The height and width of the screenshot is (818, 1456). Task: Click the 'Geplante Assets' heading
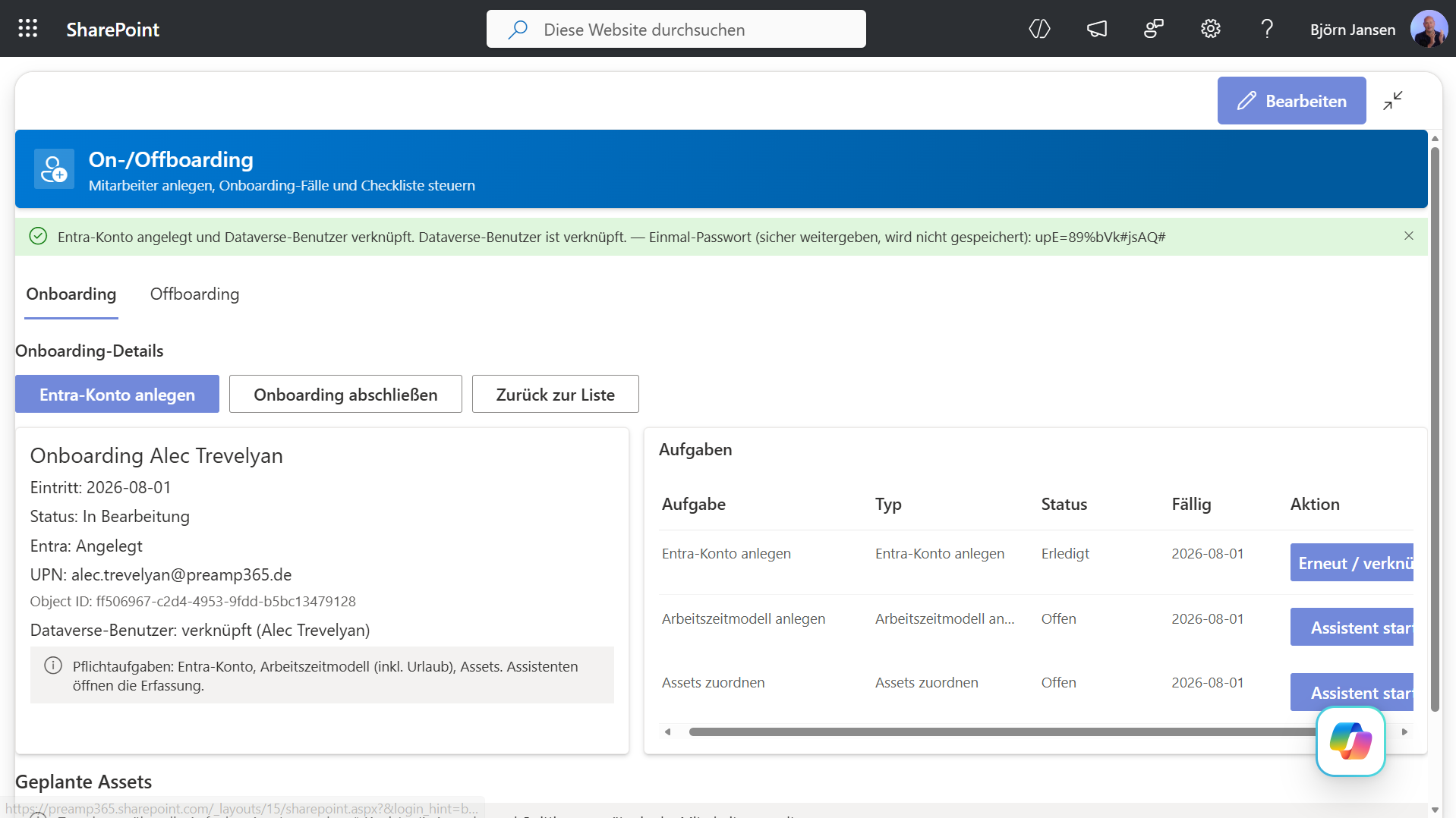pyautogui.click(x=84, y=782)
